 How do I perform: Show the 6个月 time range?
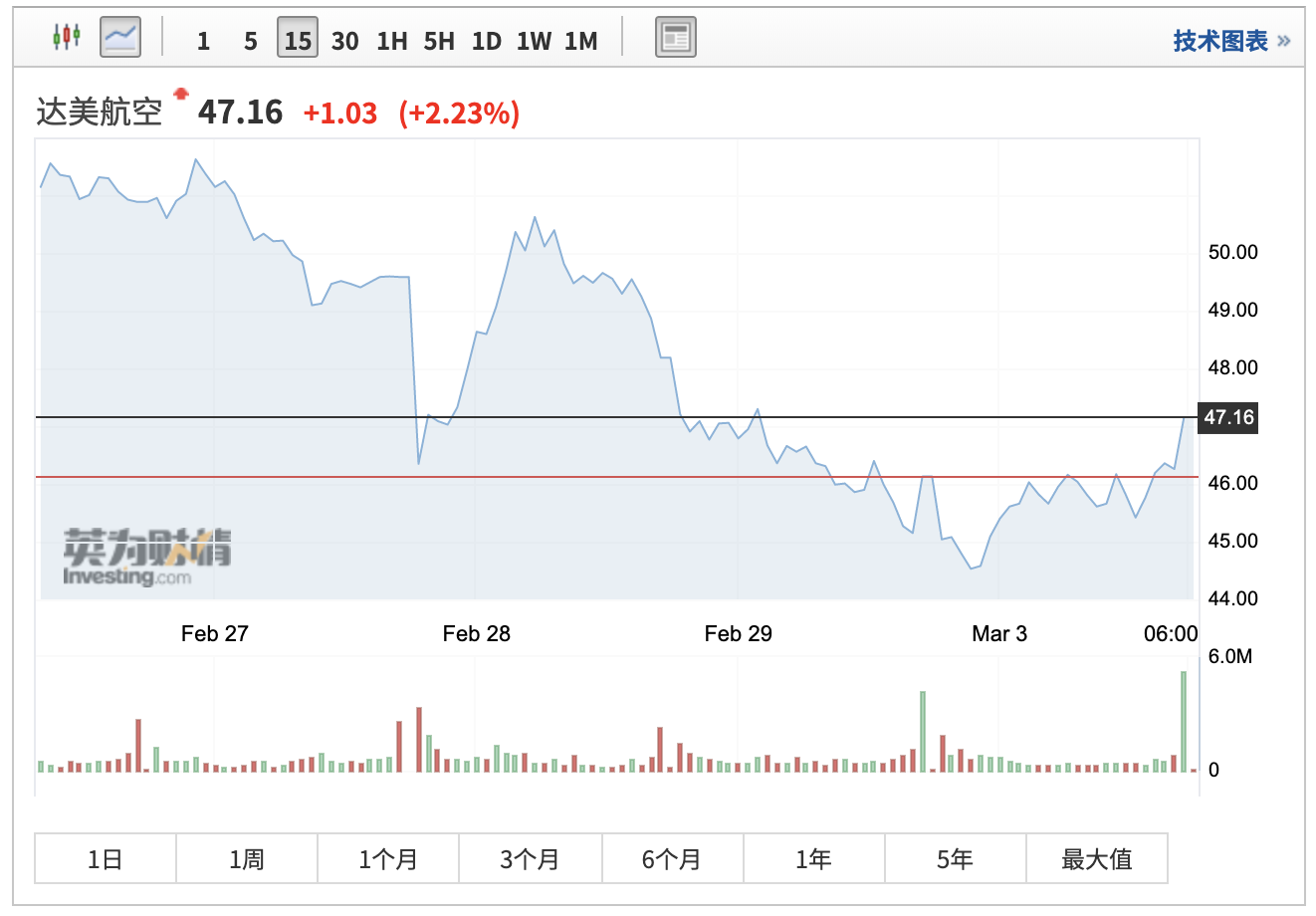(672, 859)
